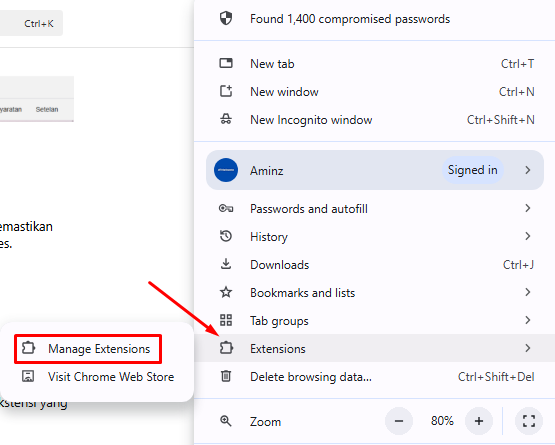Decrease zoom with the minus button
555x445 pixels.
tap(399, 421)
